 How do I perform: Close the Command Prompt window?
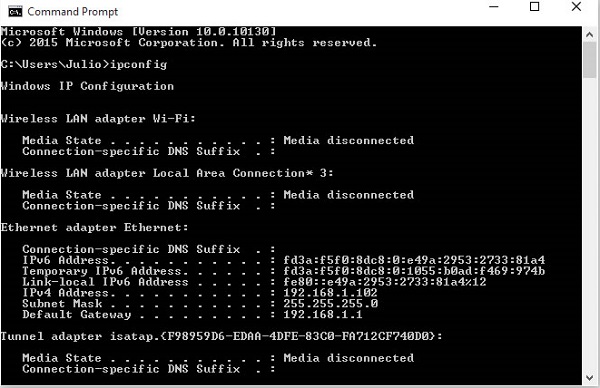576,7
